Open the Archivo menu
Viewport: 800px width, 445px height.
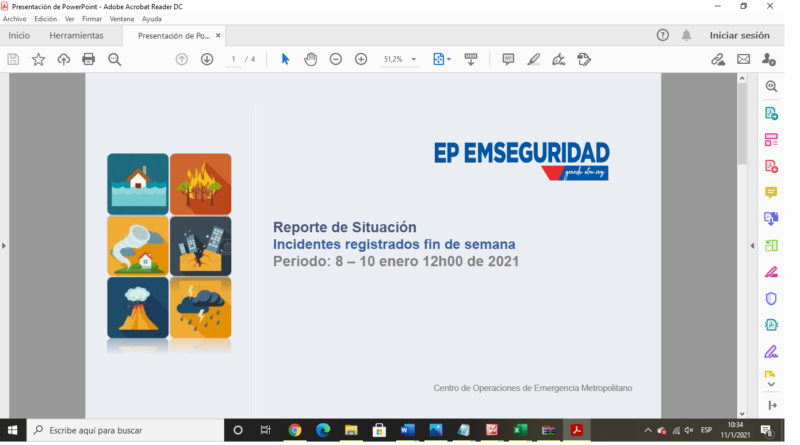tap(14, 19)
